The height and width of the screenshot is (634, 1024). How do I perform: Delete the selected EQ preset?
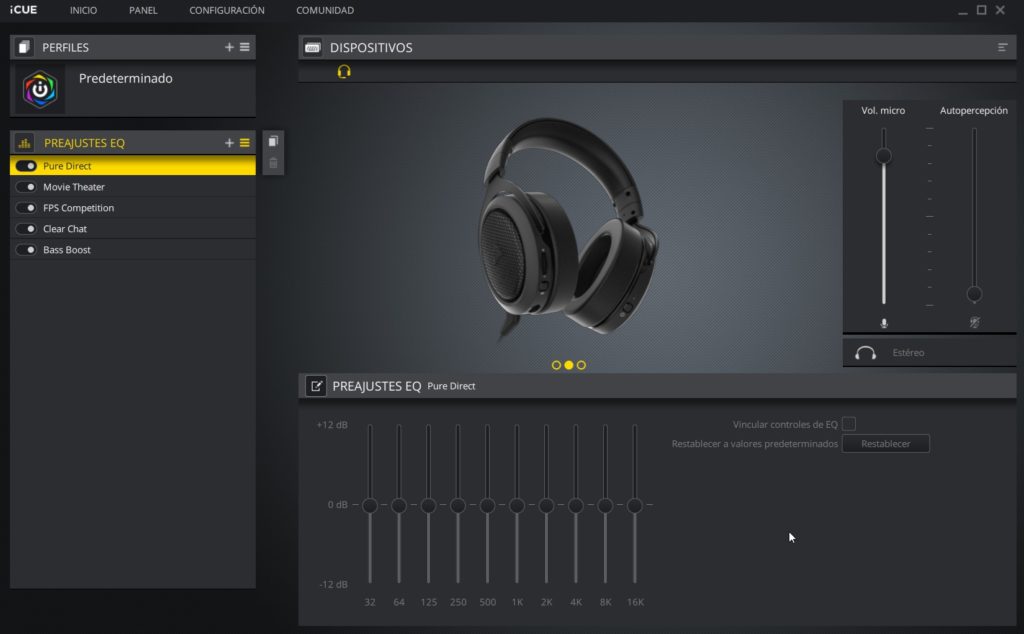pyautogui.click(x=273, y=163)
